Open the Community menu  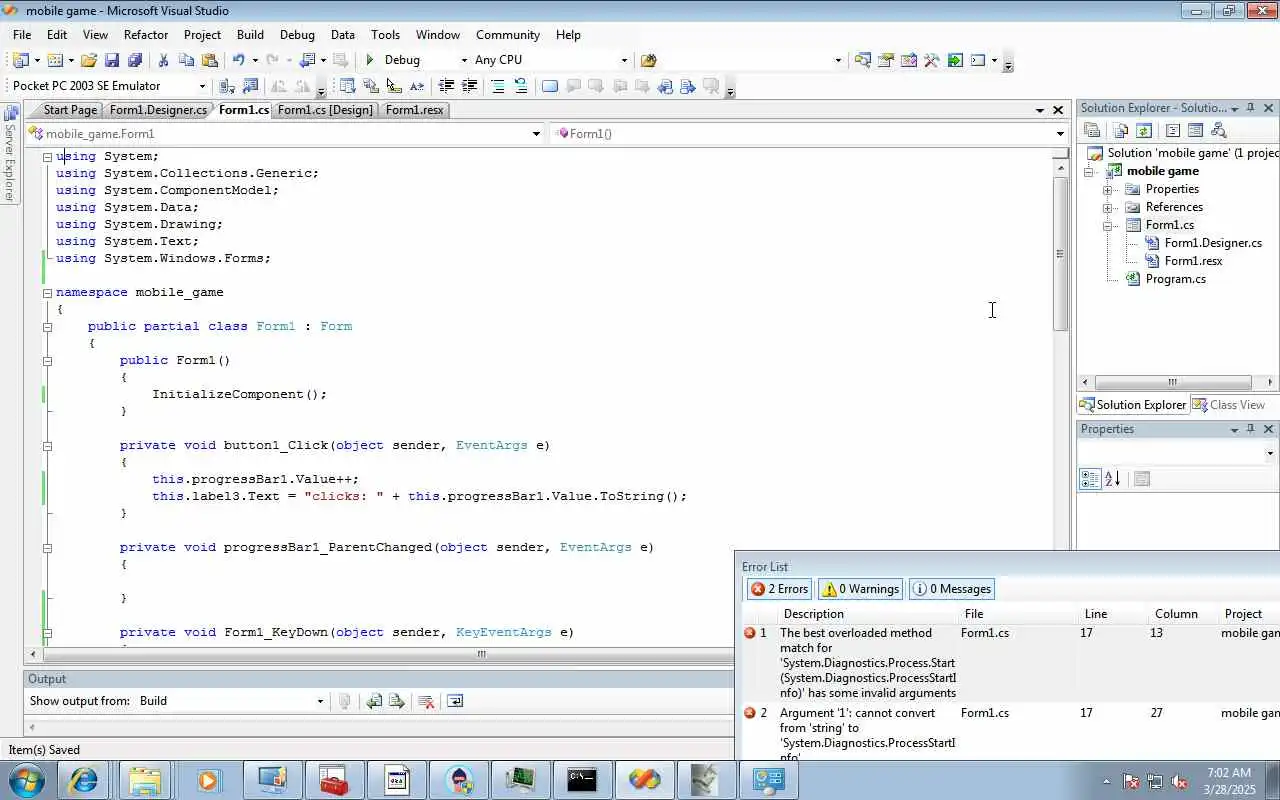click(x=508, y=35)
